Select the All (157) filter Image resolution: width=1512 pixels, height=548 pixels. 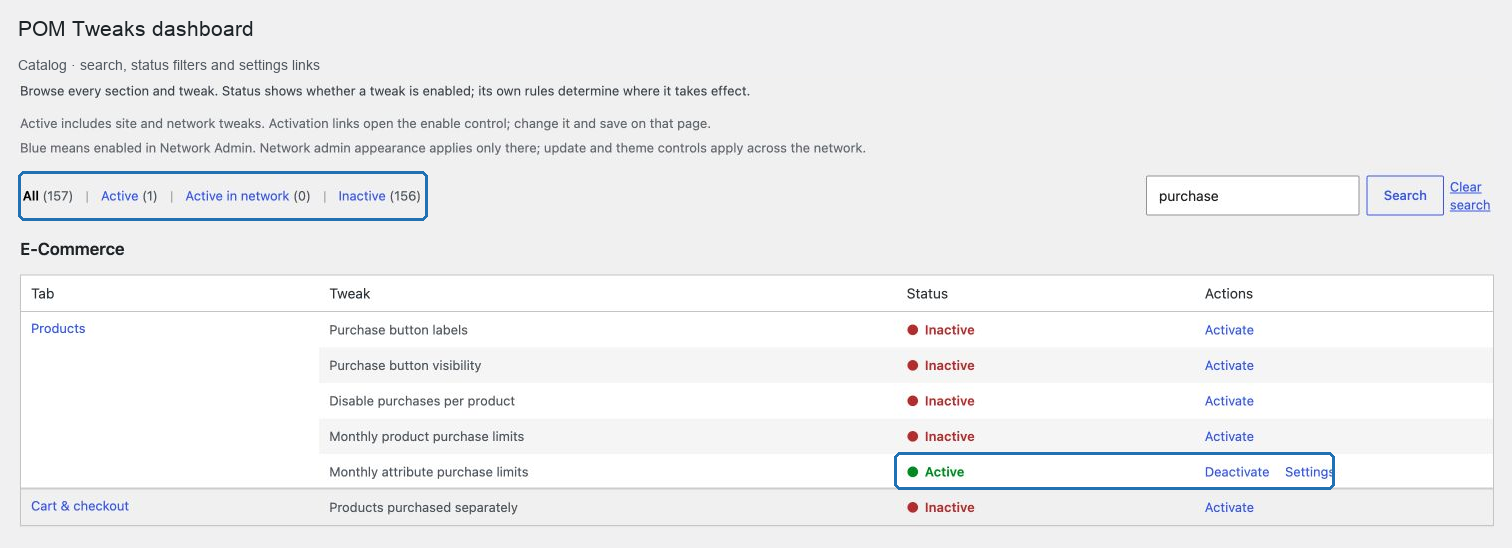[x=48, y=196]
